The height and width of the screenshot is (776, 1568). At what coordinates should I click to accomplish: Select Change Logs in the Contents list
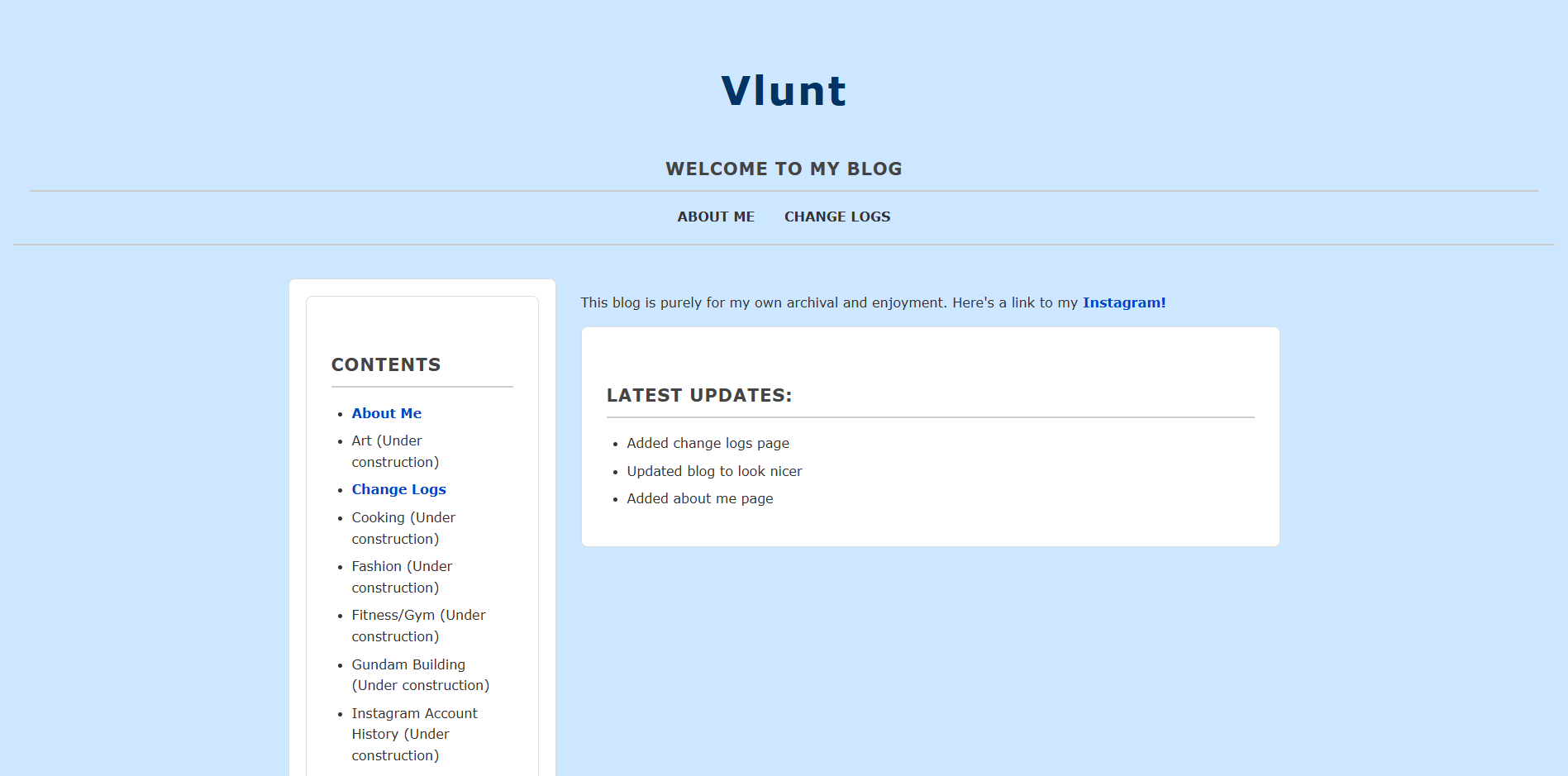pyautogui.click(x=398, y=489)
